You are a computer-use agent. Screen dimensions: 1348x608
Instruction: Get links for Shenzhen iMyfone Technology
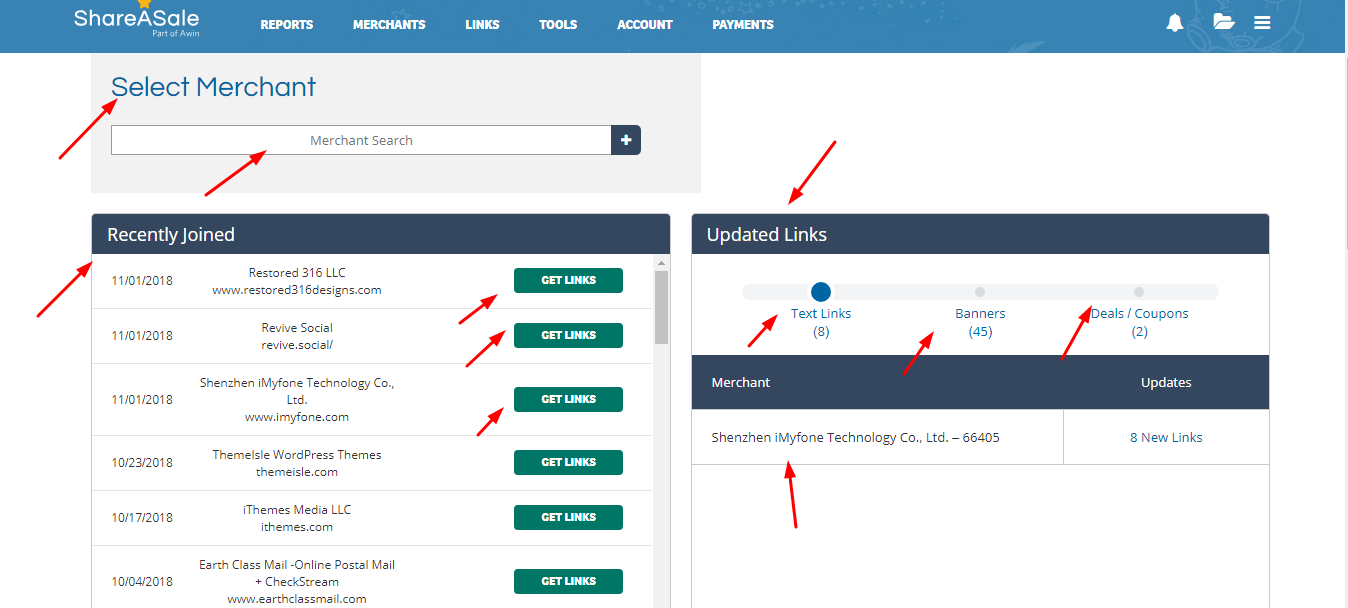[x=568, y=399]
